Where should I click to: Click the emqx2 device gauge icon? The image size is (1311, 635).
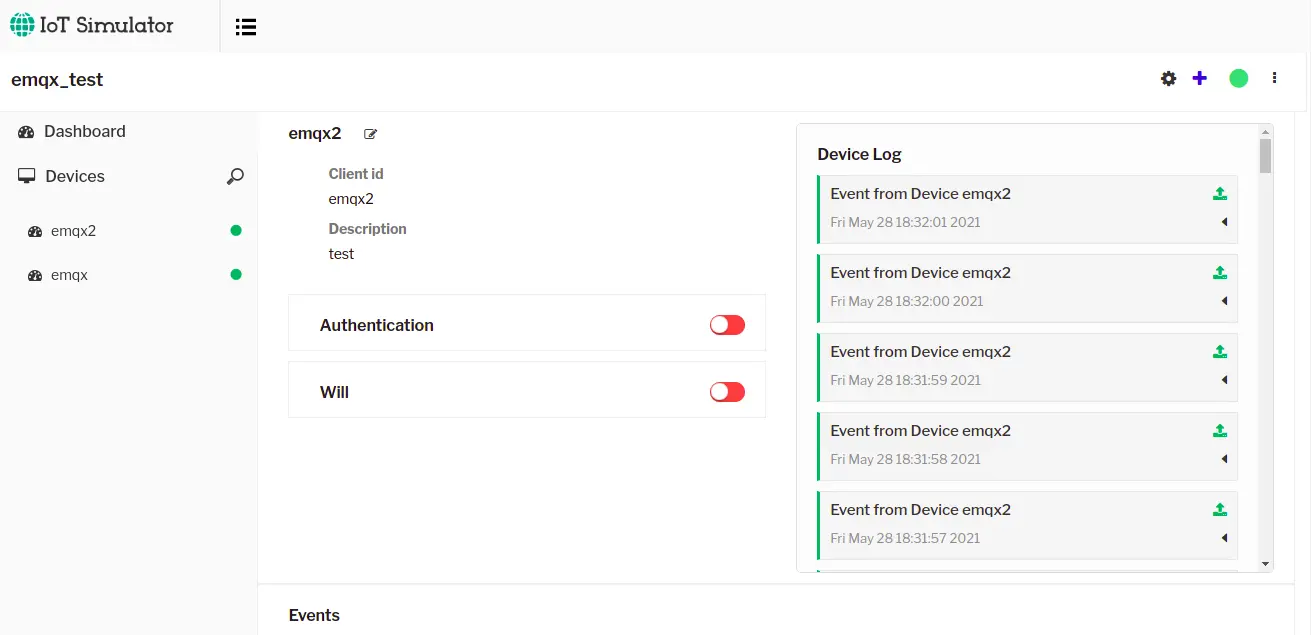35,231
